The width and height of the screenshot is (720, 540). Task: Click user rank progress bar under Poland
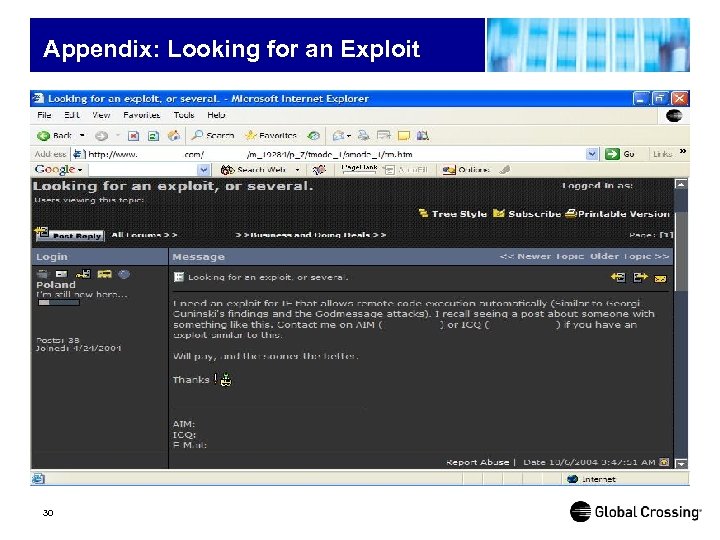coord(59,303)
